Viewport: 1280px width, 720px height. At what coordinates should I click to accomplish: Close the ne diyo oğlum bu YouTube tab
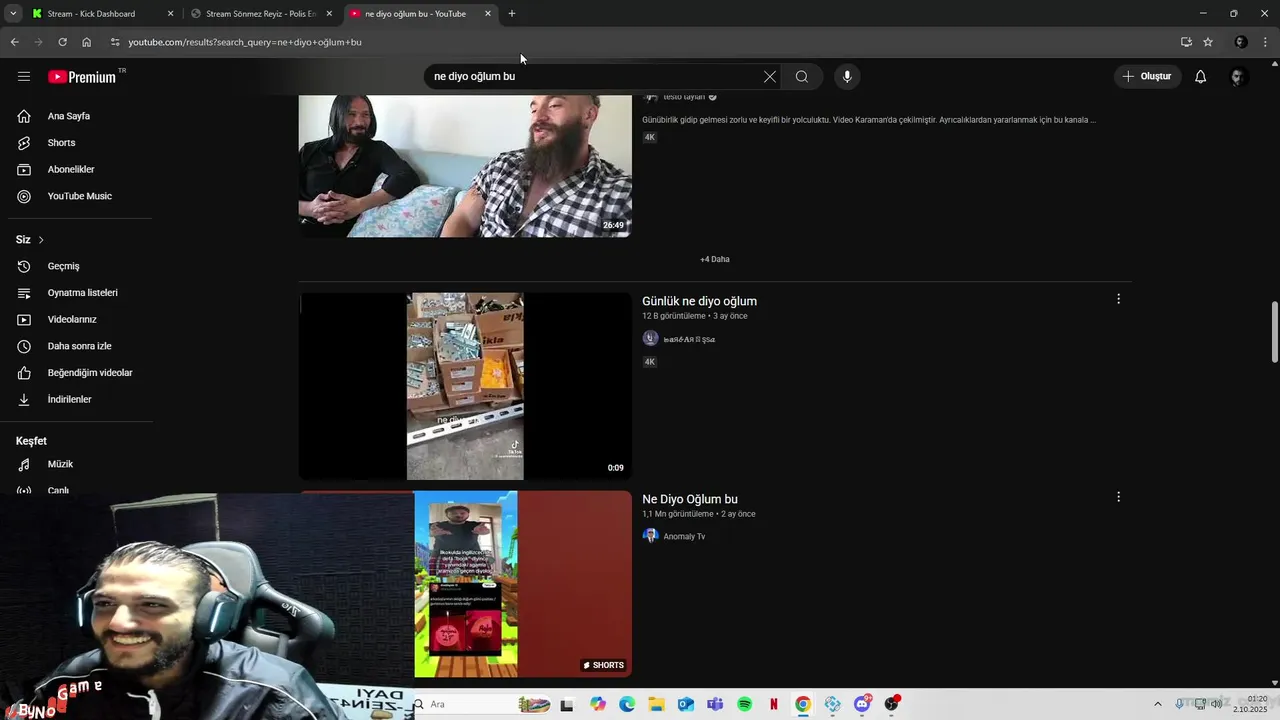[488, 14]
